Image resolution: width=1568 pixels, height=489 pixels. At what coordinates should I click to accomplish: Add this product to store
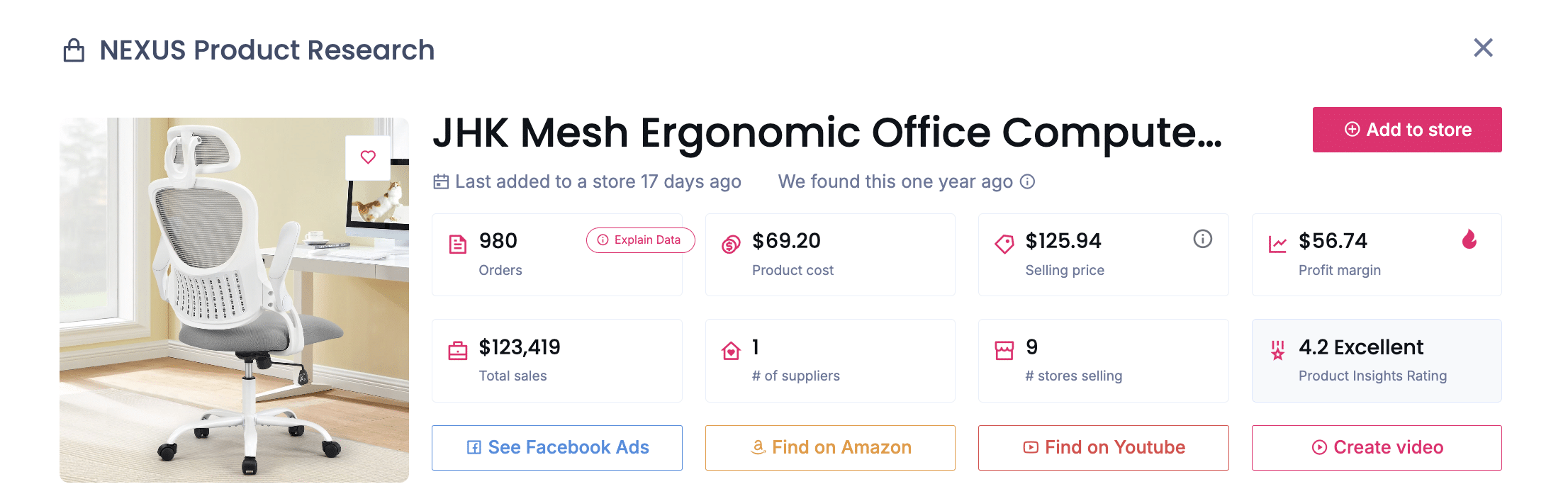pyautogui.click(x=1406, y=130)
